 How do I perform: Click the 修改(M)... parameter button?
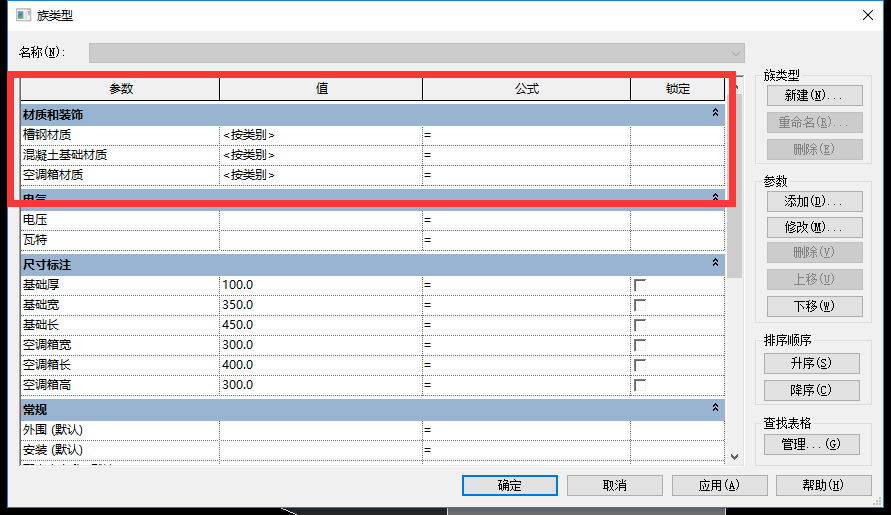pos(814,227)
